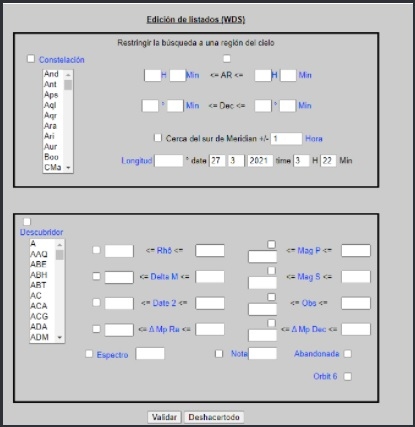
Task: Select Boo in constellation list
Action: pyautogui.click(x=51, y=157)
